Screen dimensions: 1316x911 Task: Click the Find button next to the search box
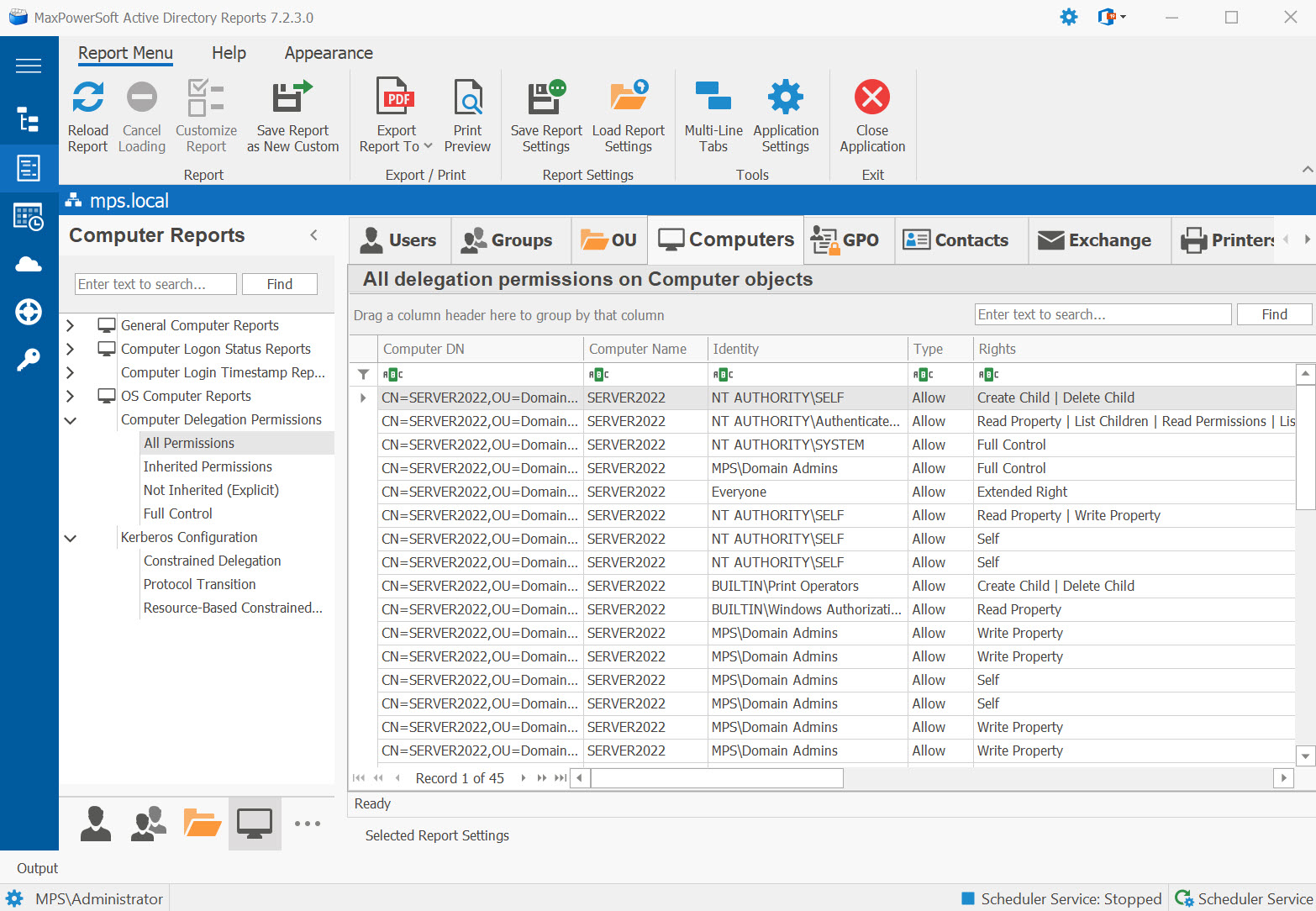[280, 283]
